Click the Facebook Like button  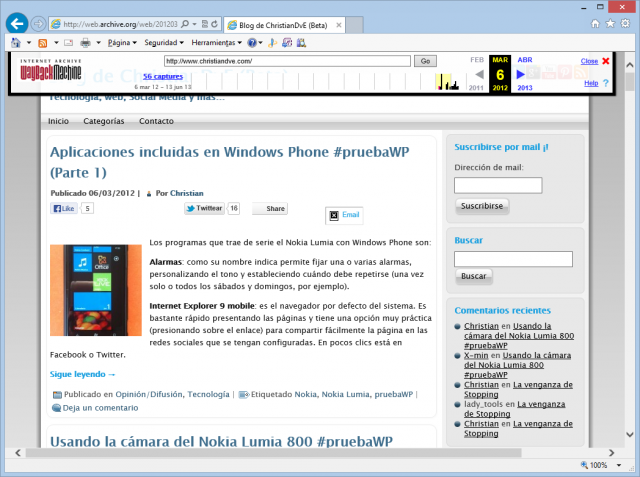click(x=64, y=209)
